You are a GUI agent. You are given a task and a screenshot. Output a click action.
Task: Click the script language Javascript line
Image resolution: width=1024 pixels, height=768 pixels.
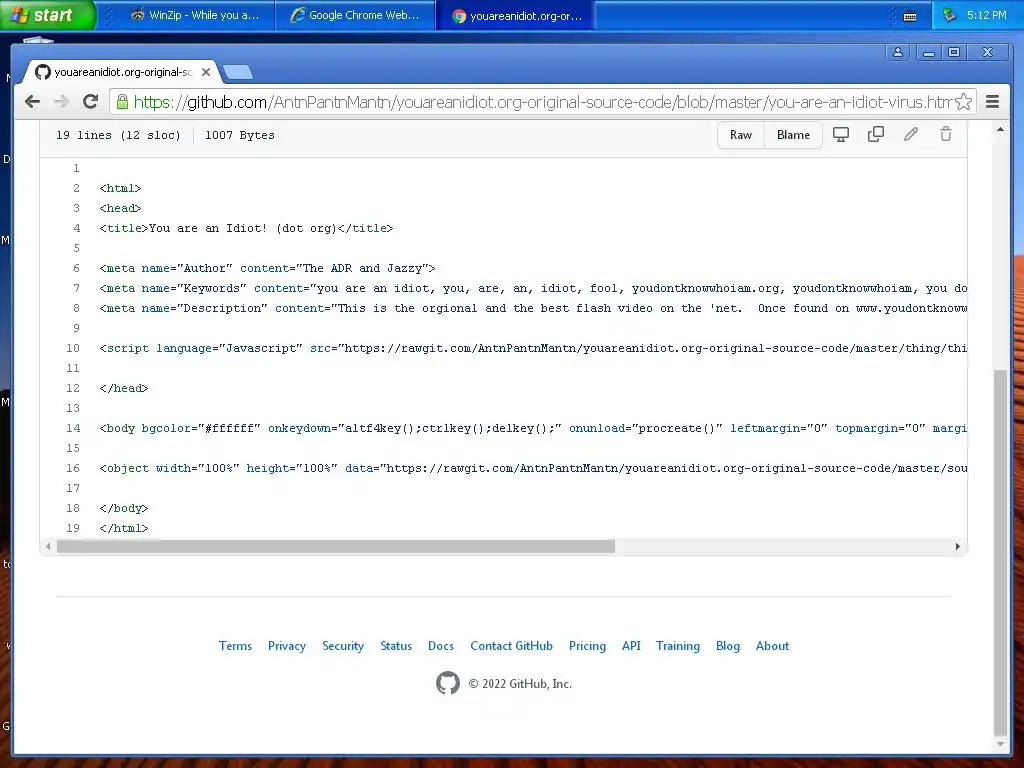[533, 348]
